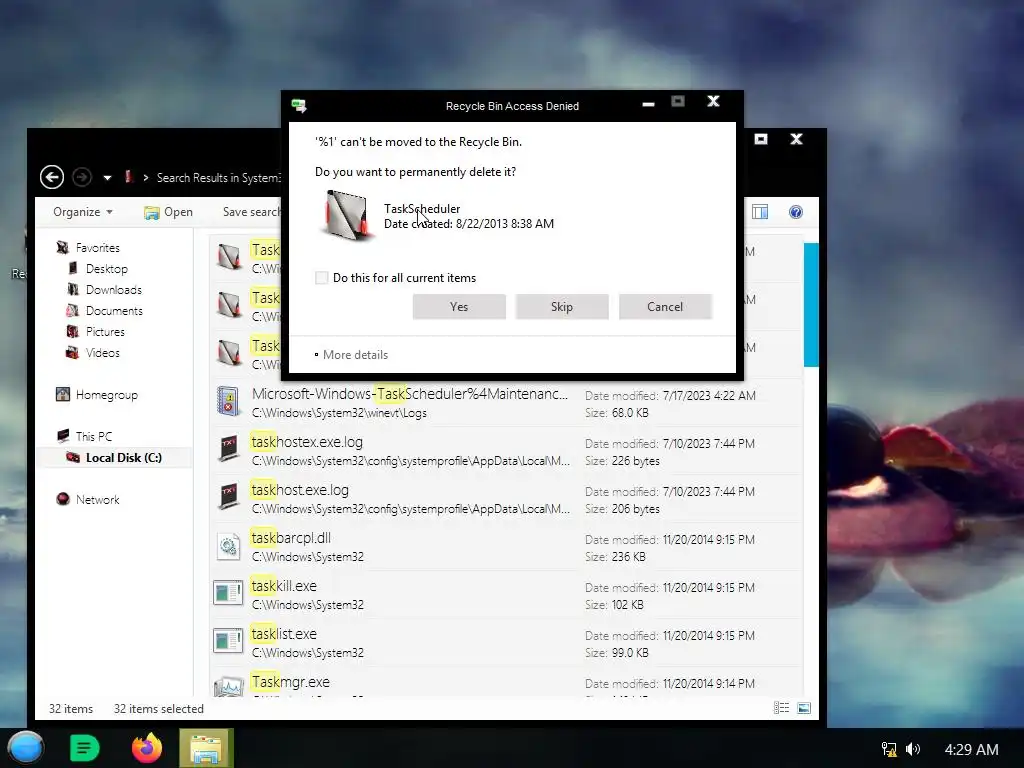Open the Organize menu
1024x768 pixels.
[83, 212]
